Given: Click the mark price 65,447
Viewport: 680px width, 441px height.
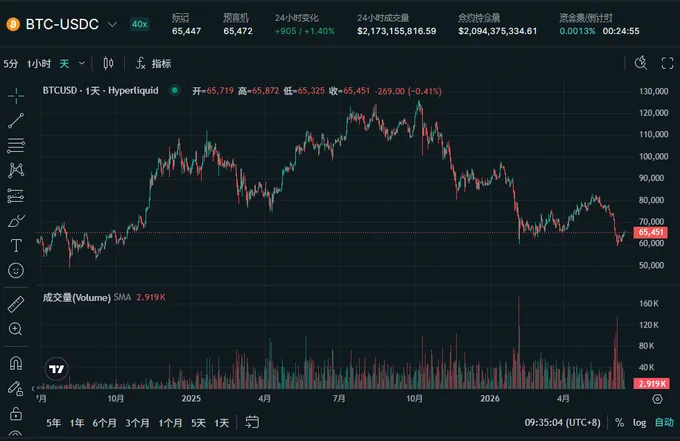Looking at the screenshot, I should (x=186, y=31).
